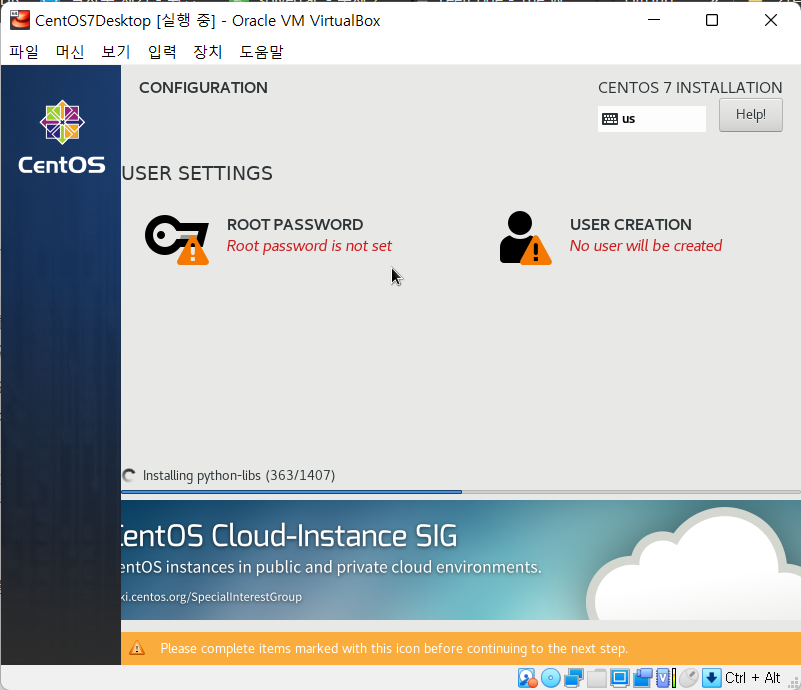The height and width of the screenshot is (690, 801).
Task: Click the keyboard layout icon
Action: (x=609, y=119)
